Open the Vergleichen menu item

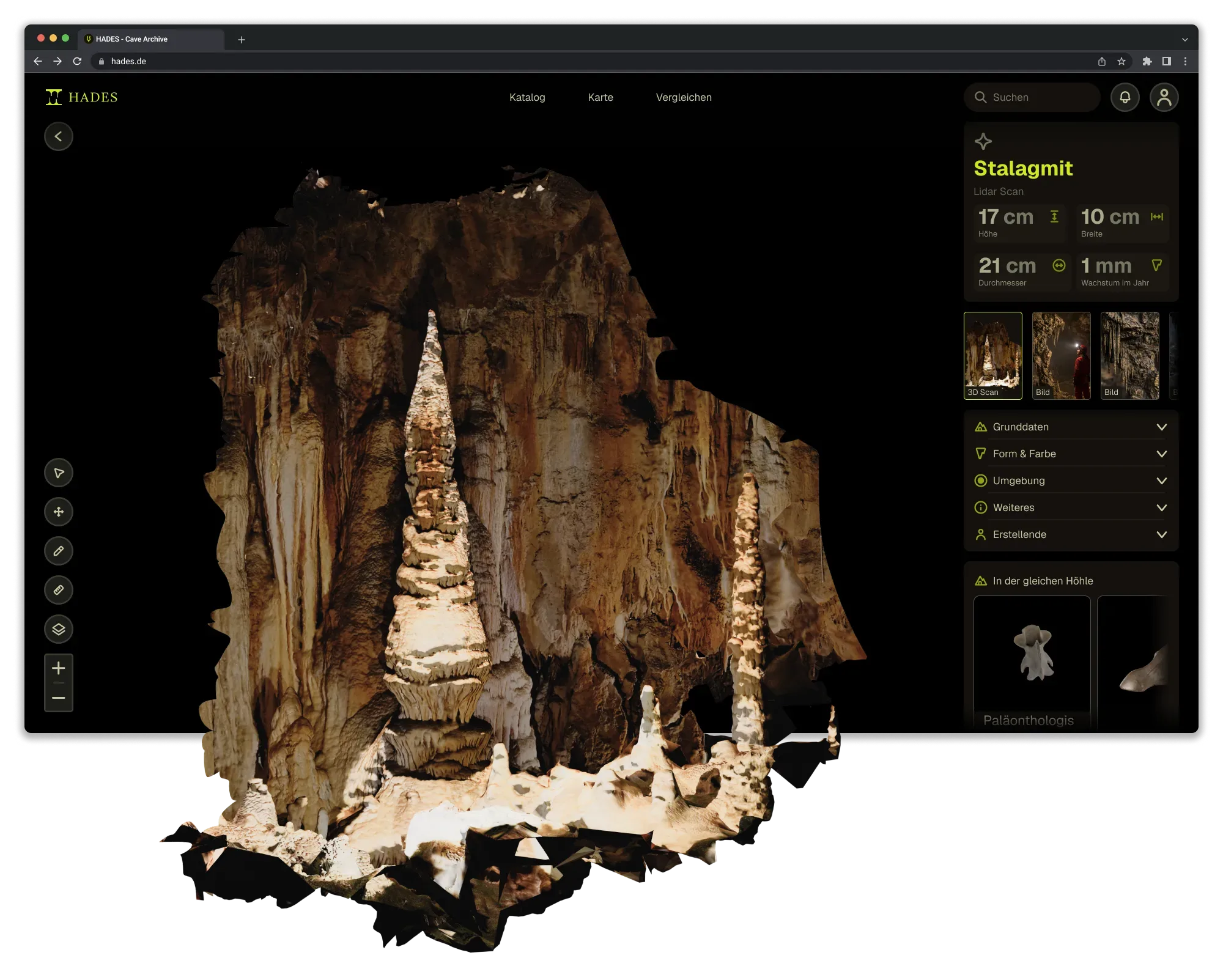click(684, 97)
